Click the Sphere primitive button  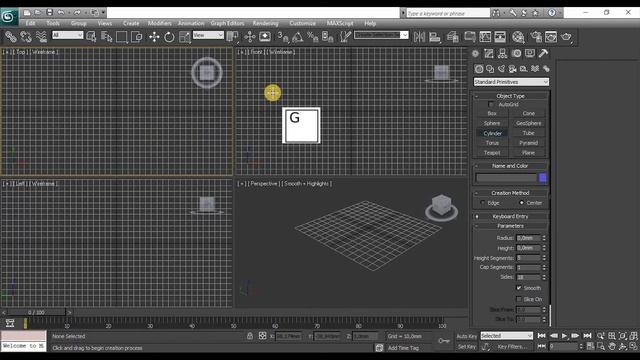492,123
